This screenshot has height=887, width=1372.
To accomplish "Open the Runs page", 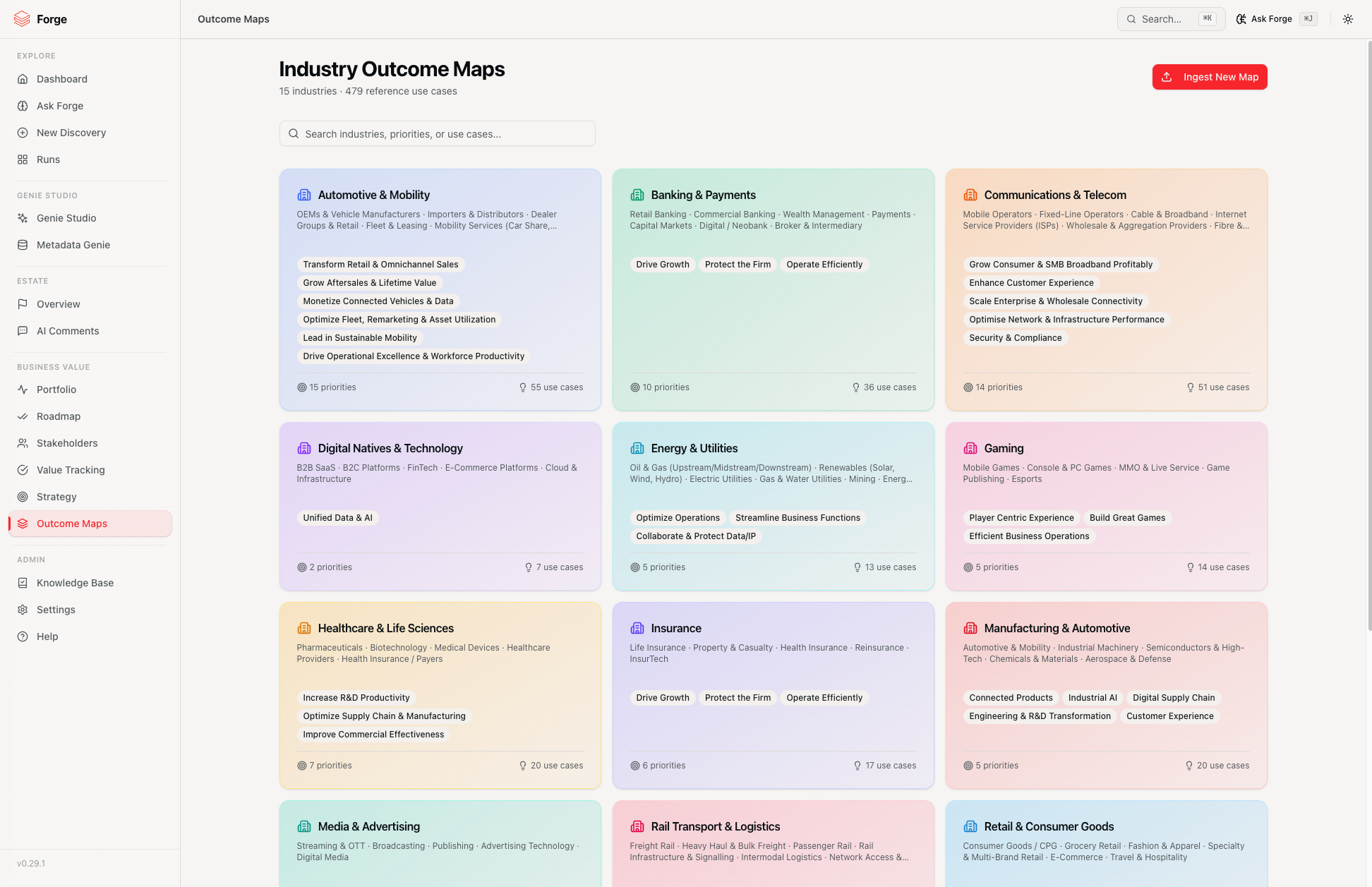I will pyautogui.click(x=90, y=159).
